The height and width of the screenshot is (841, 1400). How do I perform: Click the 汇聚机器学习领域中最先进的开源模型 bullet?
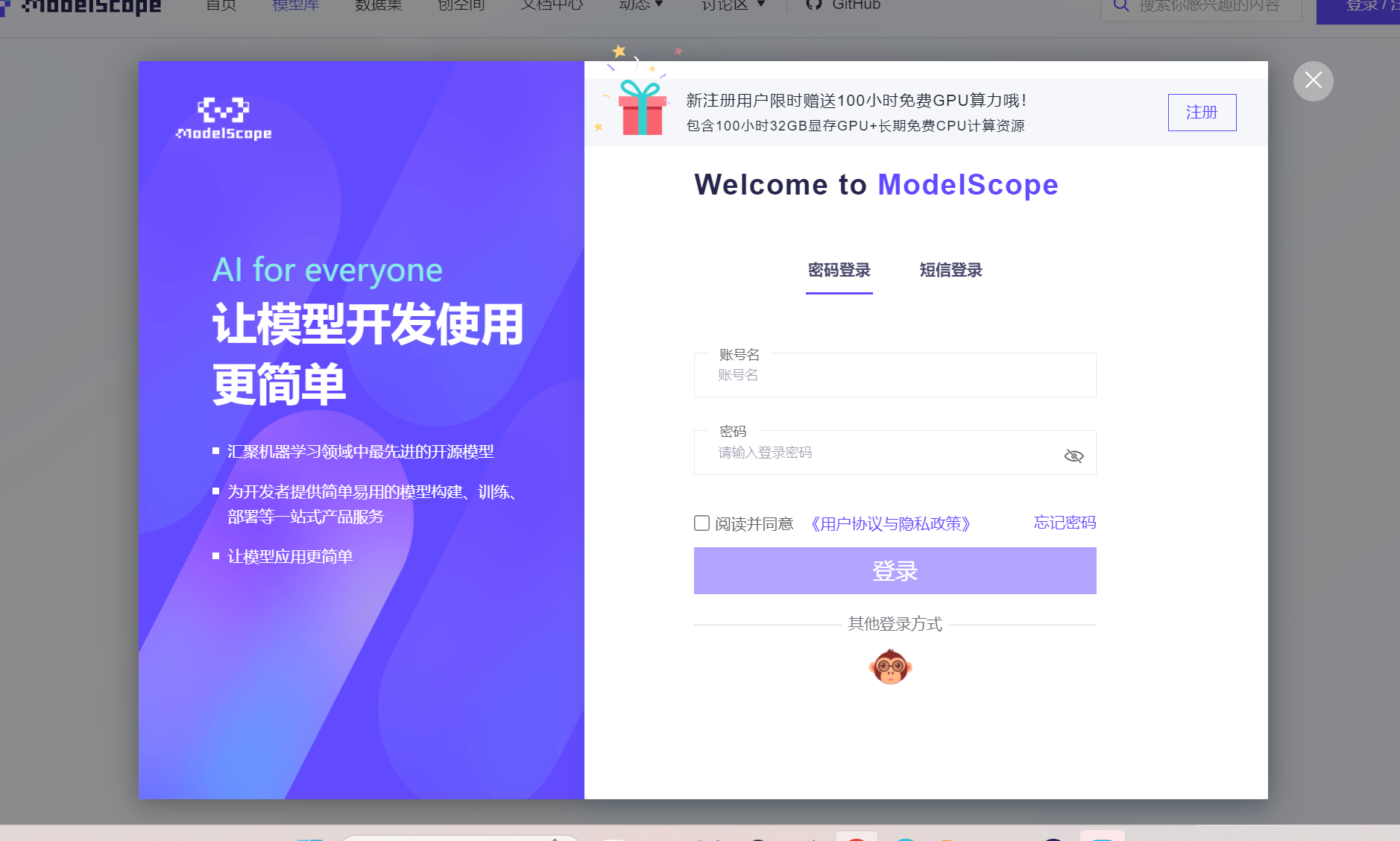click(x=360, y=452)
